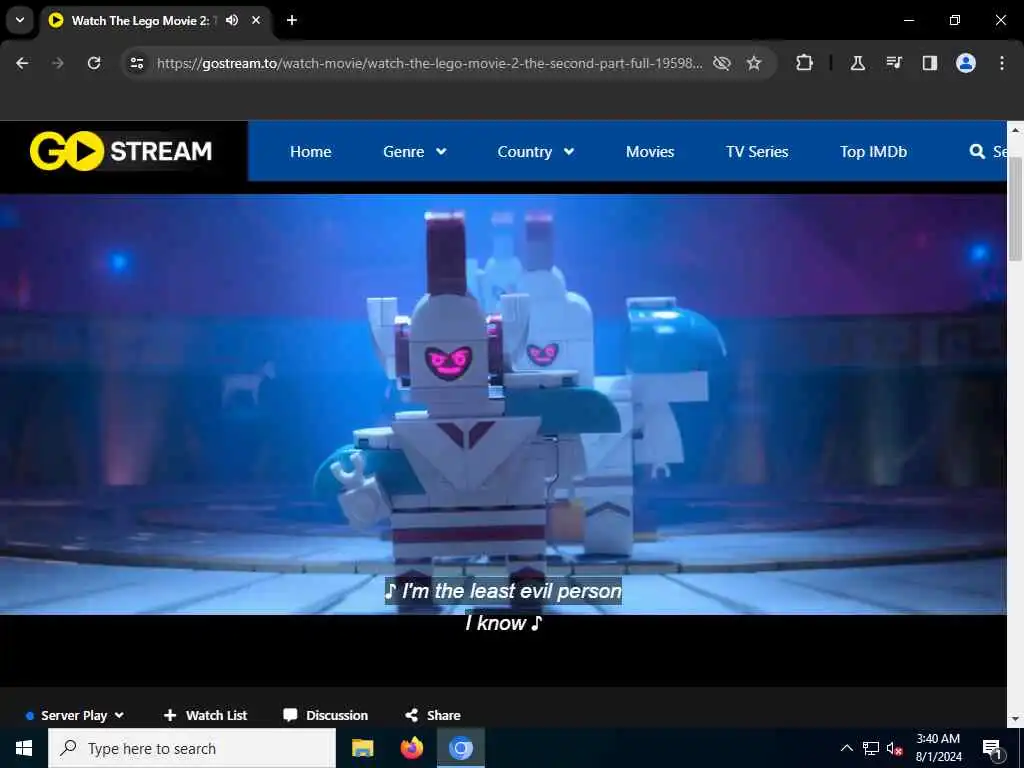Click the third-party cookies eye icon

pos(722,63)
